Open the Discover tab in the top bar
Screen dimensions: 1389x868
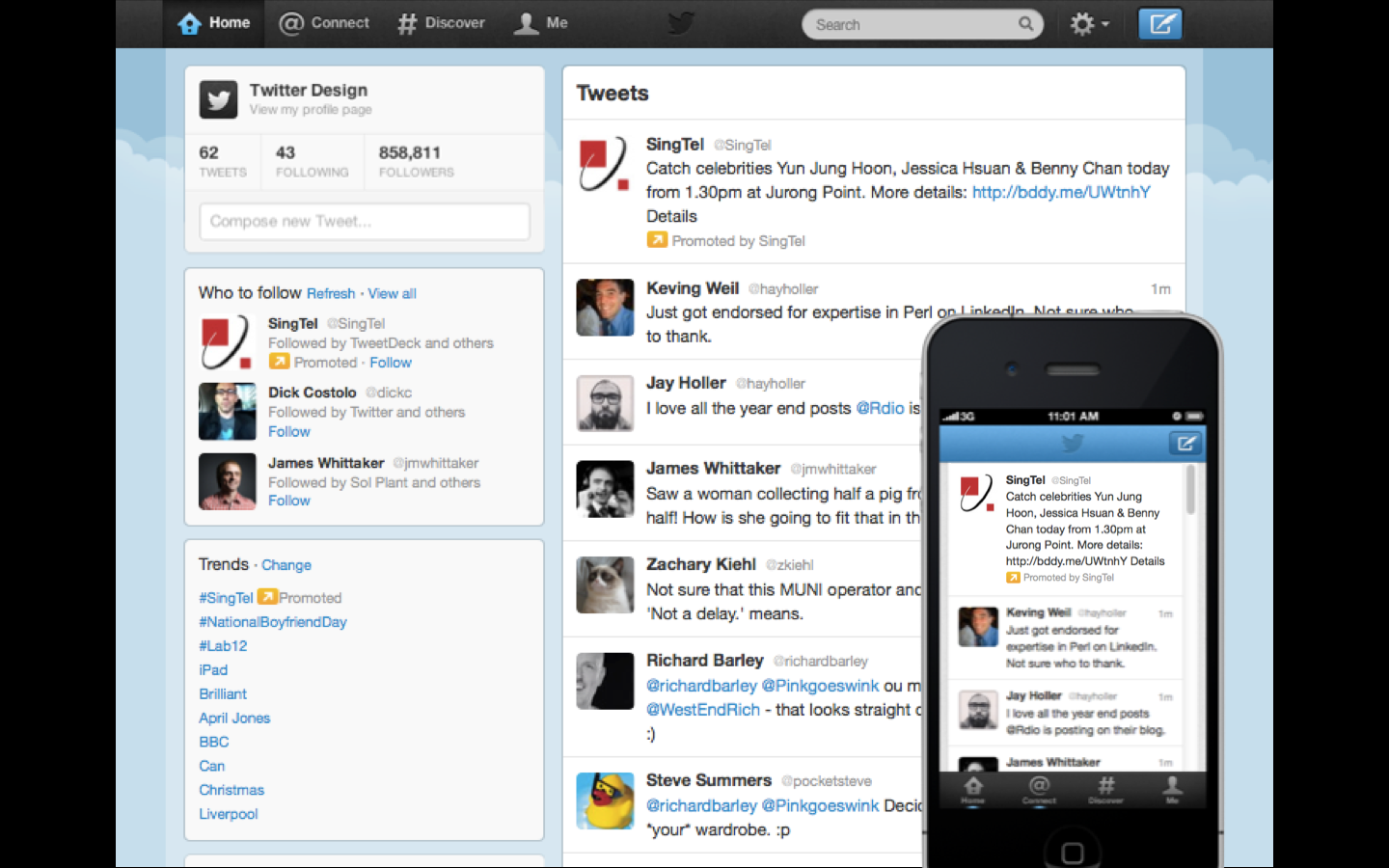point(441,23)
